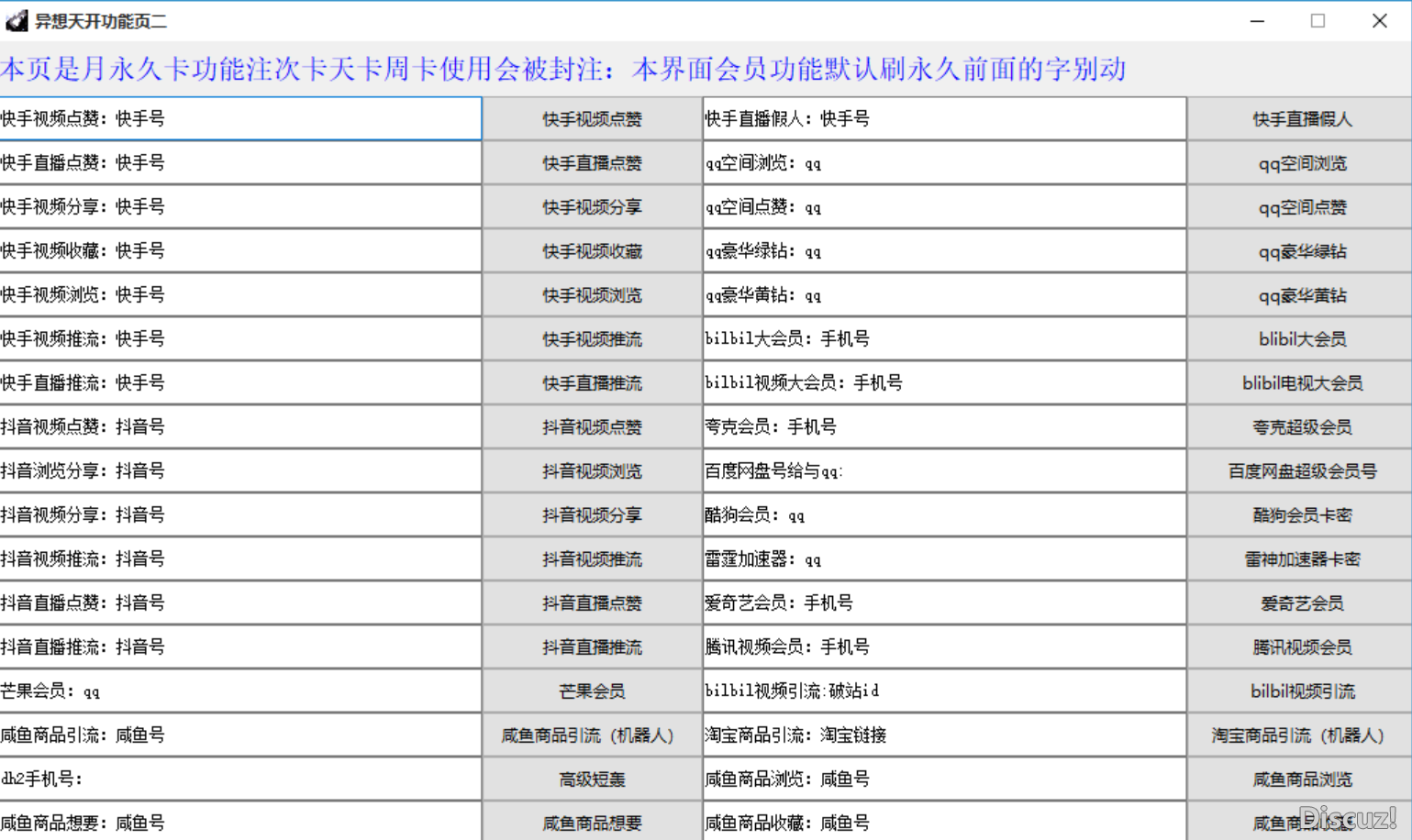Click the 百度网盘号给与qq input field
This screenshot has height=840, width=1412.
(944, 471)
